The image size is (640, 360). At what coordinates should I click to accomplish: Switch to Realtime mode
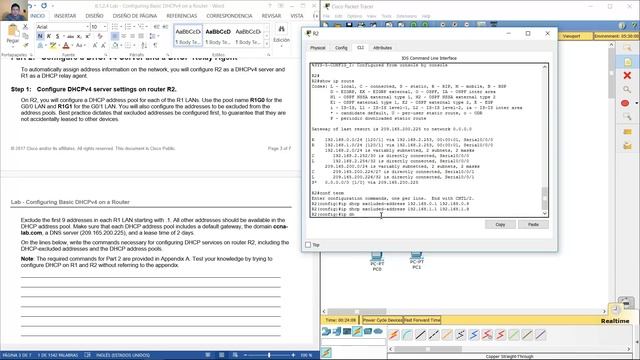pyautogui.click(x=615, y=321)
